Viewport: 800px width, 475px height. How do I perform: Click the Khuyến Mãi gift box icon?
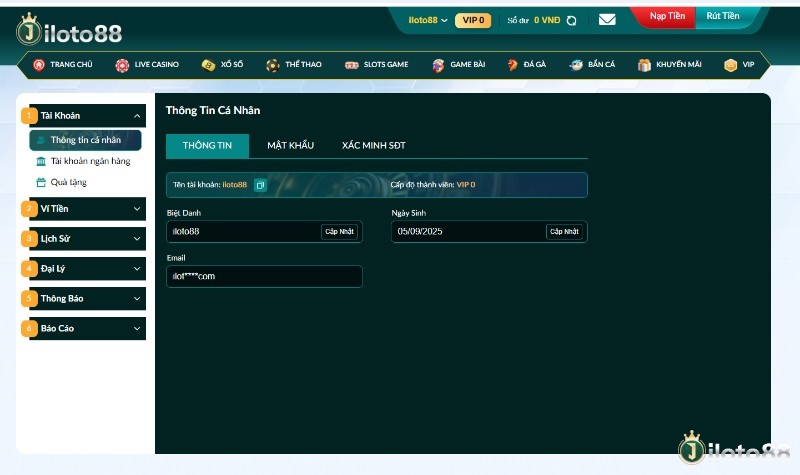point(644,65)
